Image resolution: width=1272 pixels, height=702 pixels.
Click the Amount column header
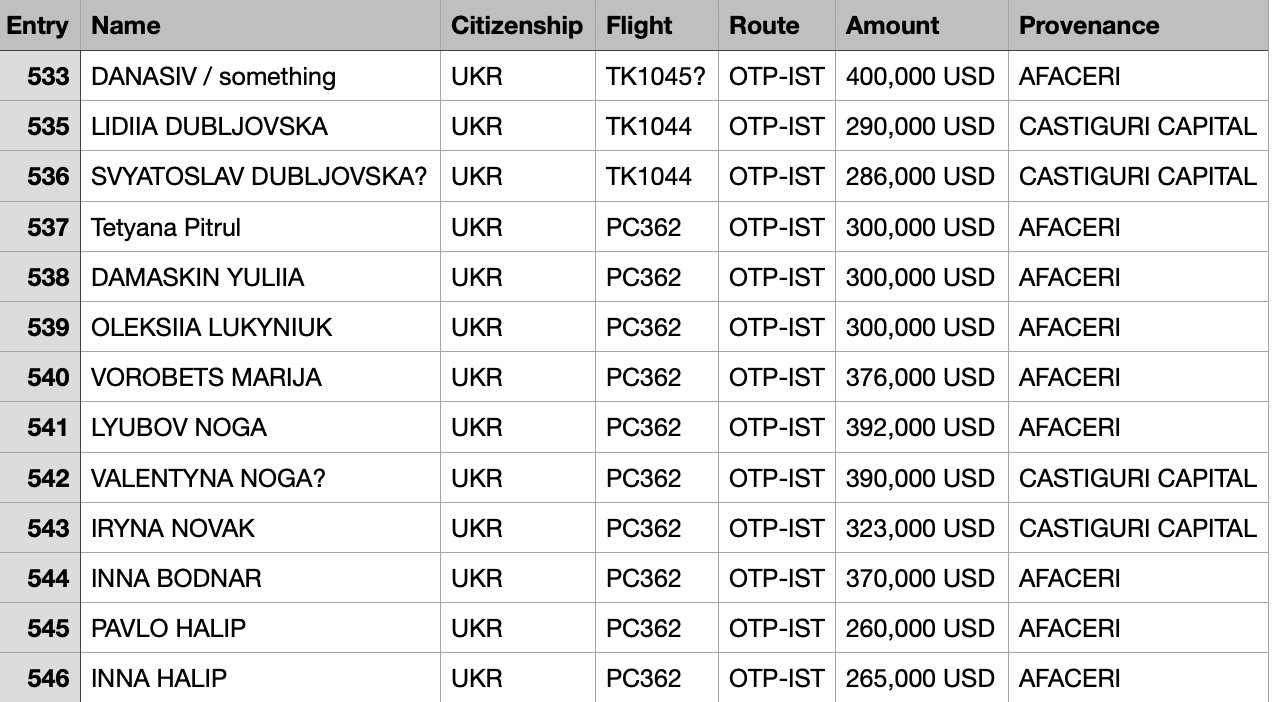pyautogui.click(x=920, y=26)
